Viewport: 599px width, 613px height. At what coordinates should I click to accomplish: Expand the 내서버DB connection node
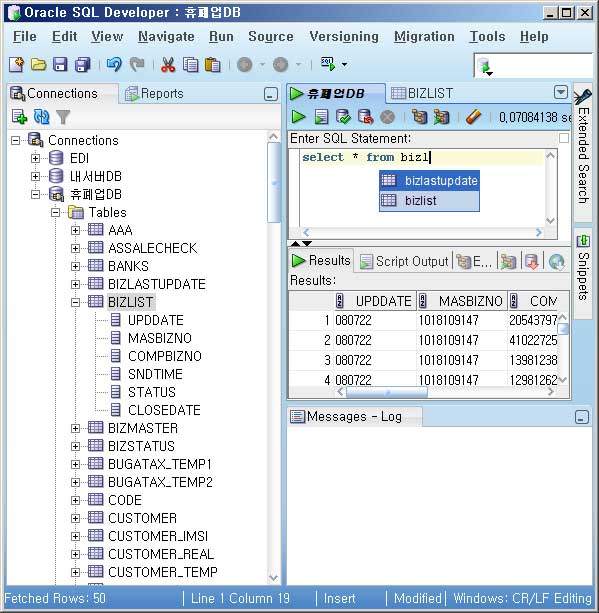click(35, 176)
